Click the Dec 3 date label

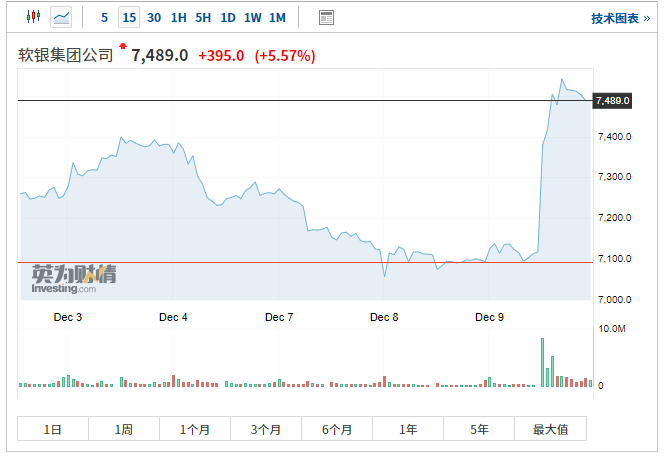coord(68,317)
